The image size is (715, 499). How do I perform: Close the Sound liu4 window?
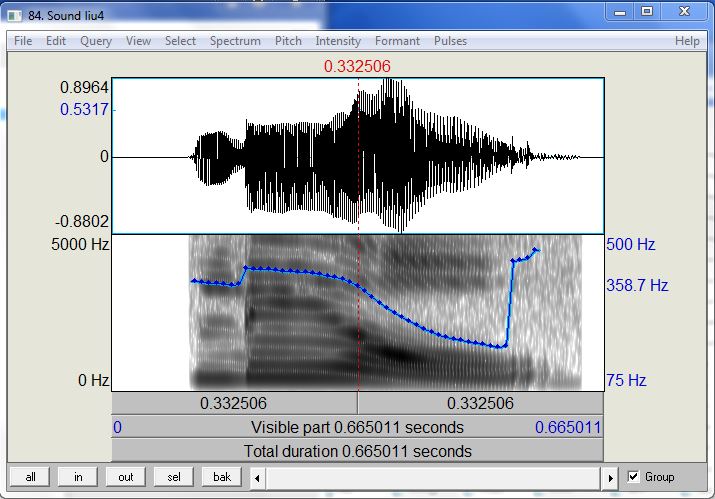coord(684,12)
